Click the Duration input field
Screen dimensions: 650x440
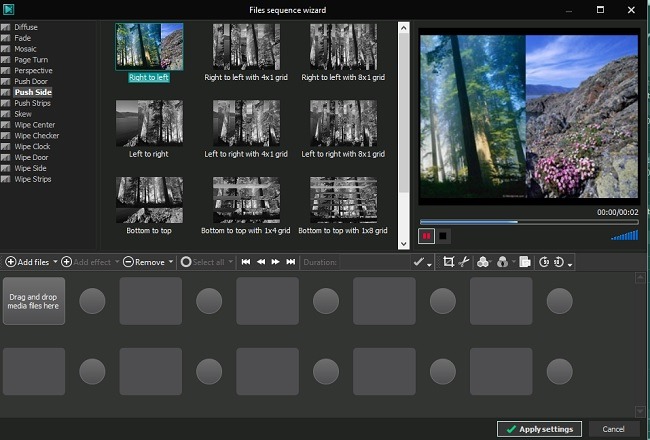374,262
